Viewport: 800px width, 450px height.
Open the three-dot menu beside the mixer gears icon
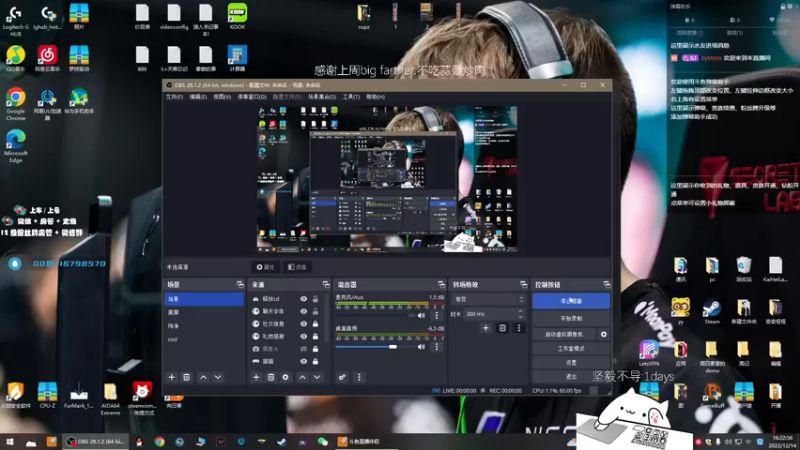tap(359, 377)
